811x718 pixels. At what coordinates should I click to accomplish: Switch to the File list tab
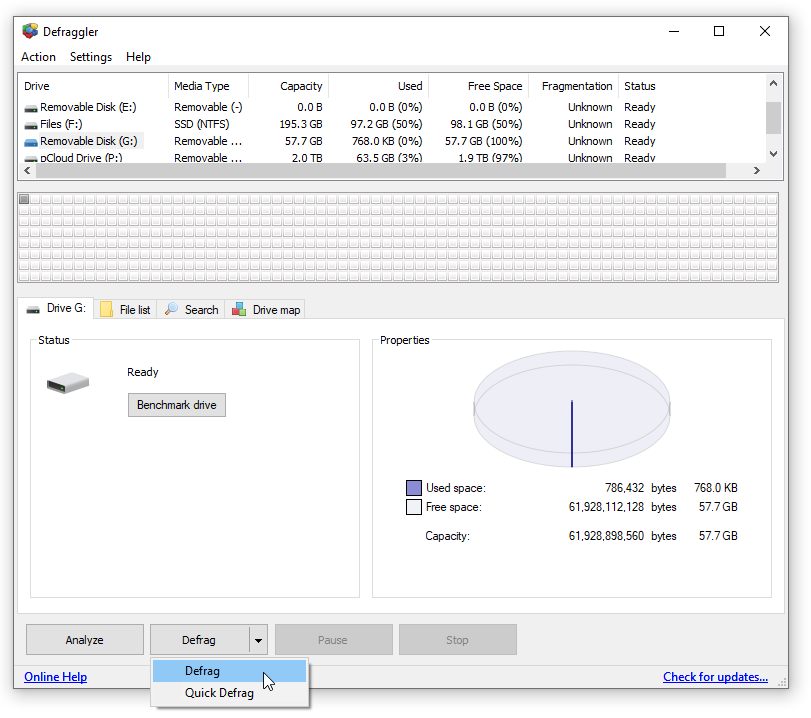125,309
